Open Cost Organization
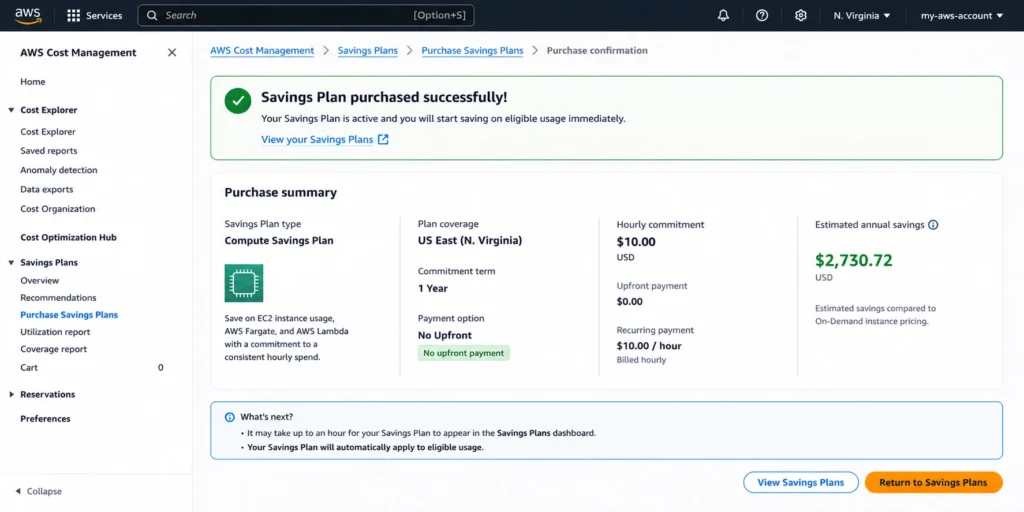The width and height of the screenshot is (1024, 512). pos(57,209)
